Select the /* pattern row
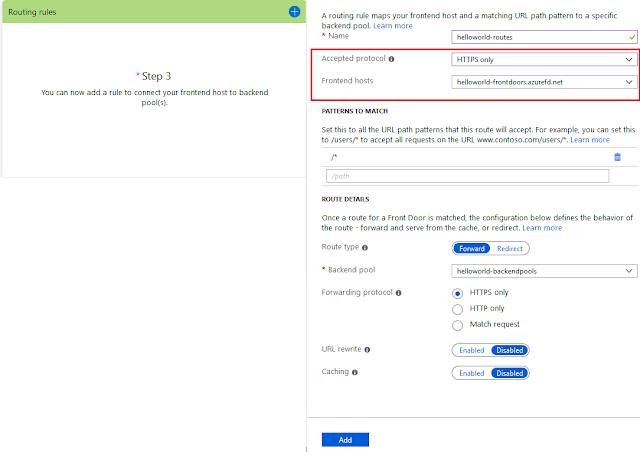The width and height of the screenshot is (640, 455). click(479, 158)
